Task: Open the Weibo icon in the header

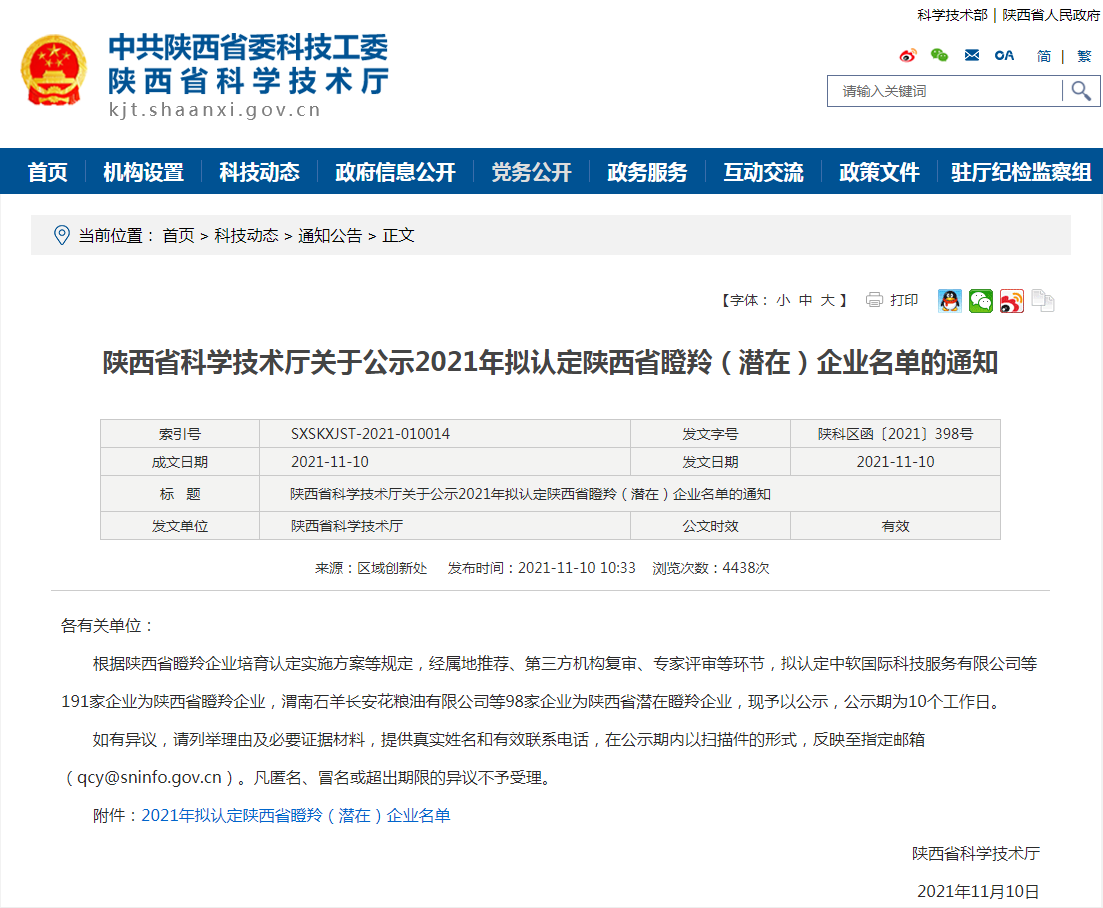Action: [907, 56]
